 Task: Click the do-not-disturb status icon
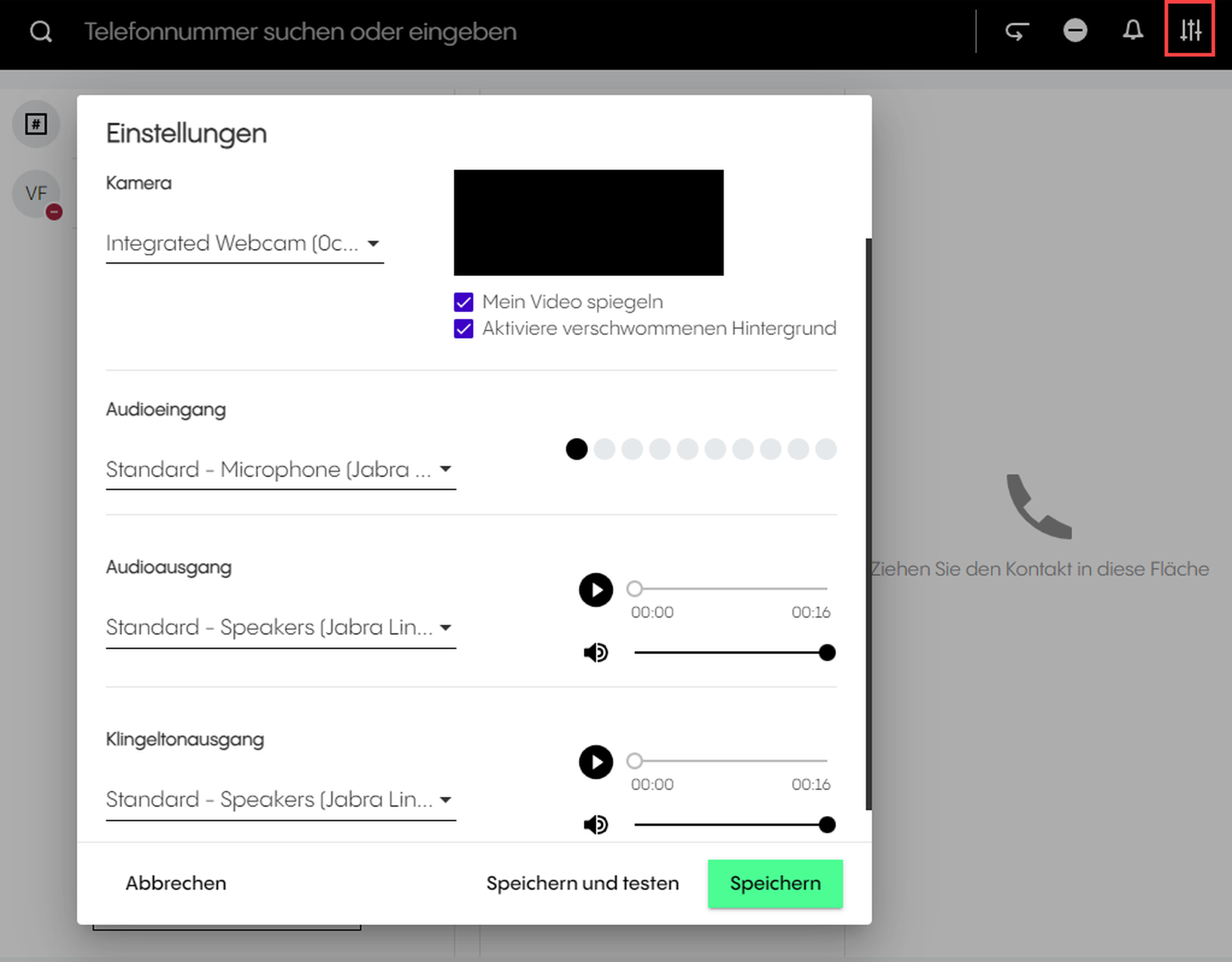1075,31
